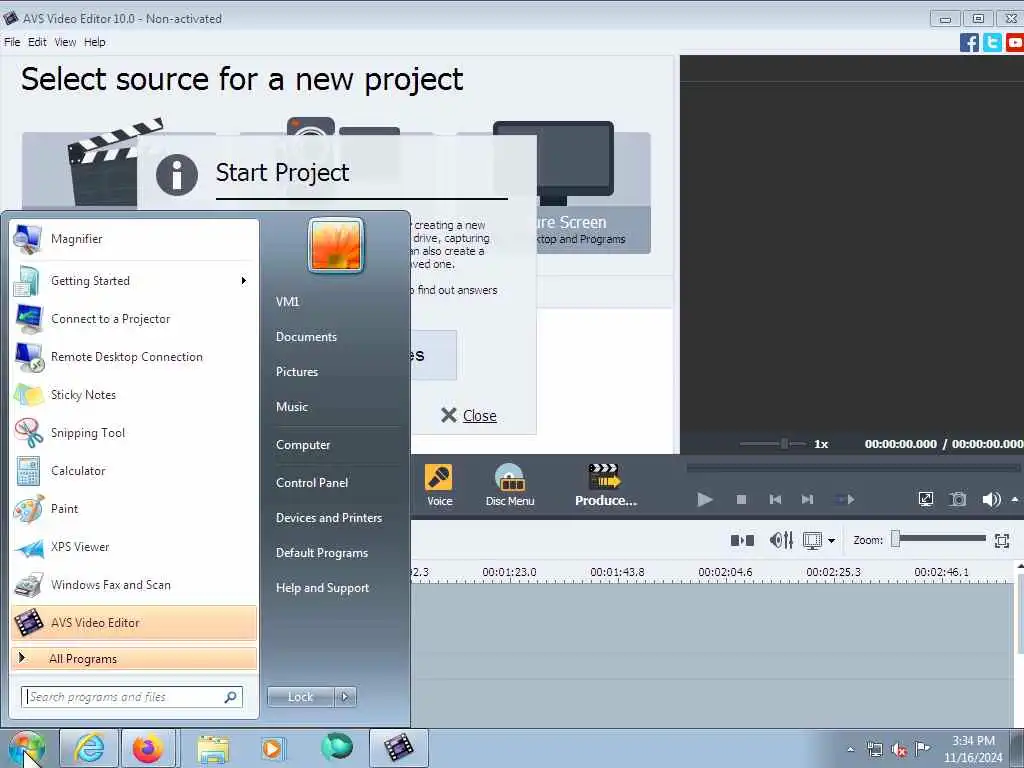Viewport: 1024px width, 768px height.
Task: Open the Disc Menu tool
Action: coord(510,485)
